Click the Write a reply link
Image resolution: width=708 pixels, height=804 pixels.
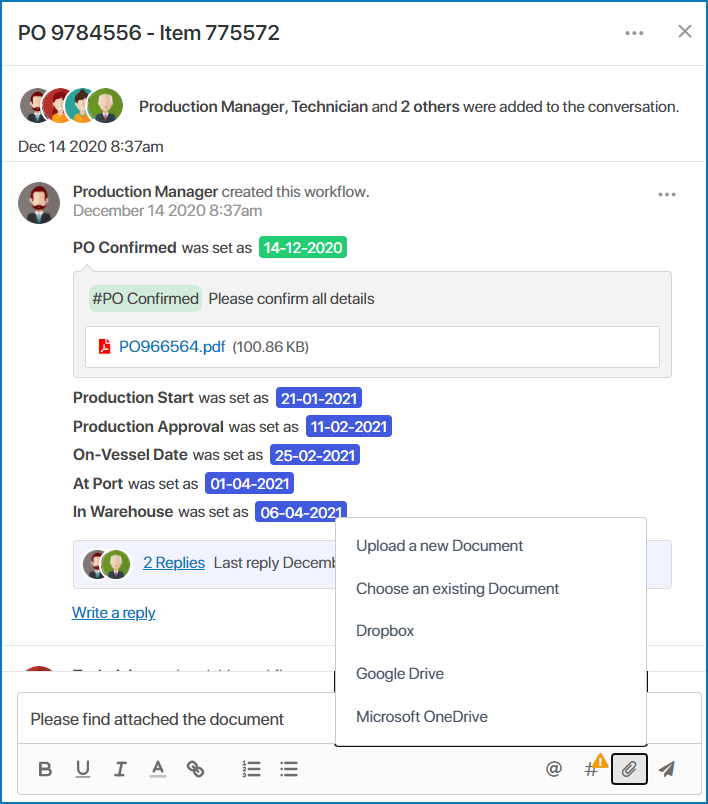pos(114,612)
